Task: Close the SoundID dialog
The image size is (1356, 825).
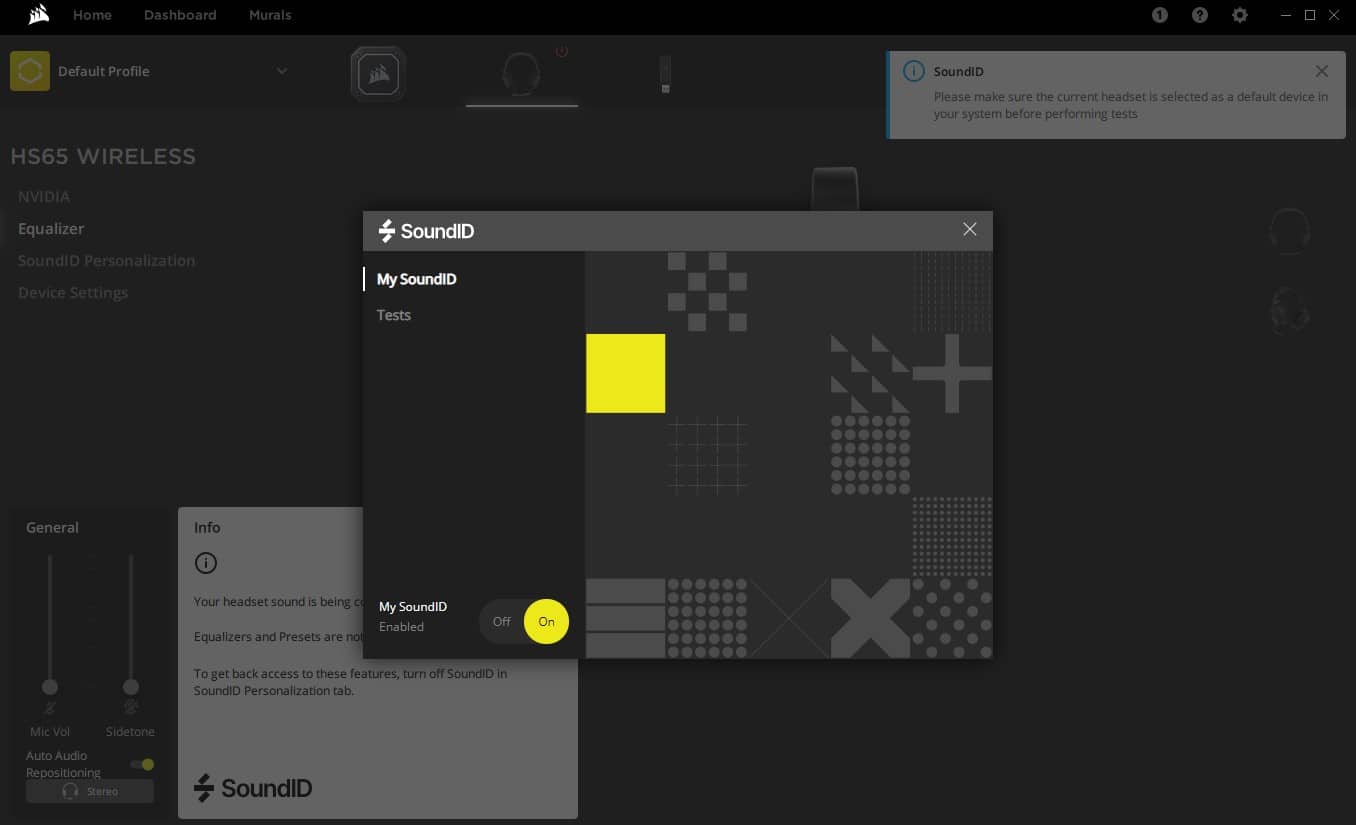Action: (x=969, y=229)
